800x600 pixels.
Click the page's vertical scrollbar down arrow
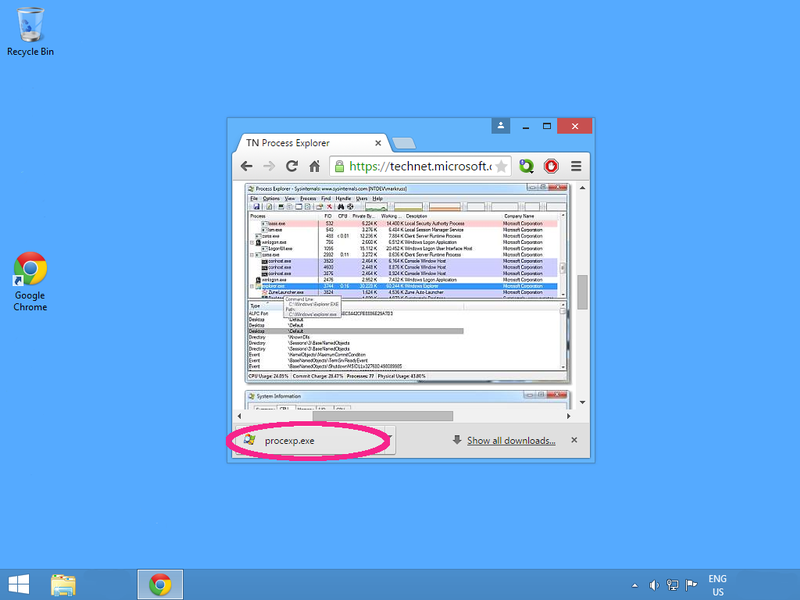coord(582,403)
